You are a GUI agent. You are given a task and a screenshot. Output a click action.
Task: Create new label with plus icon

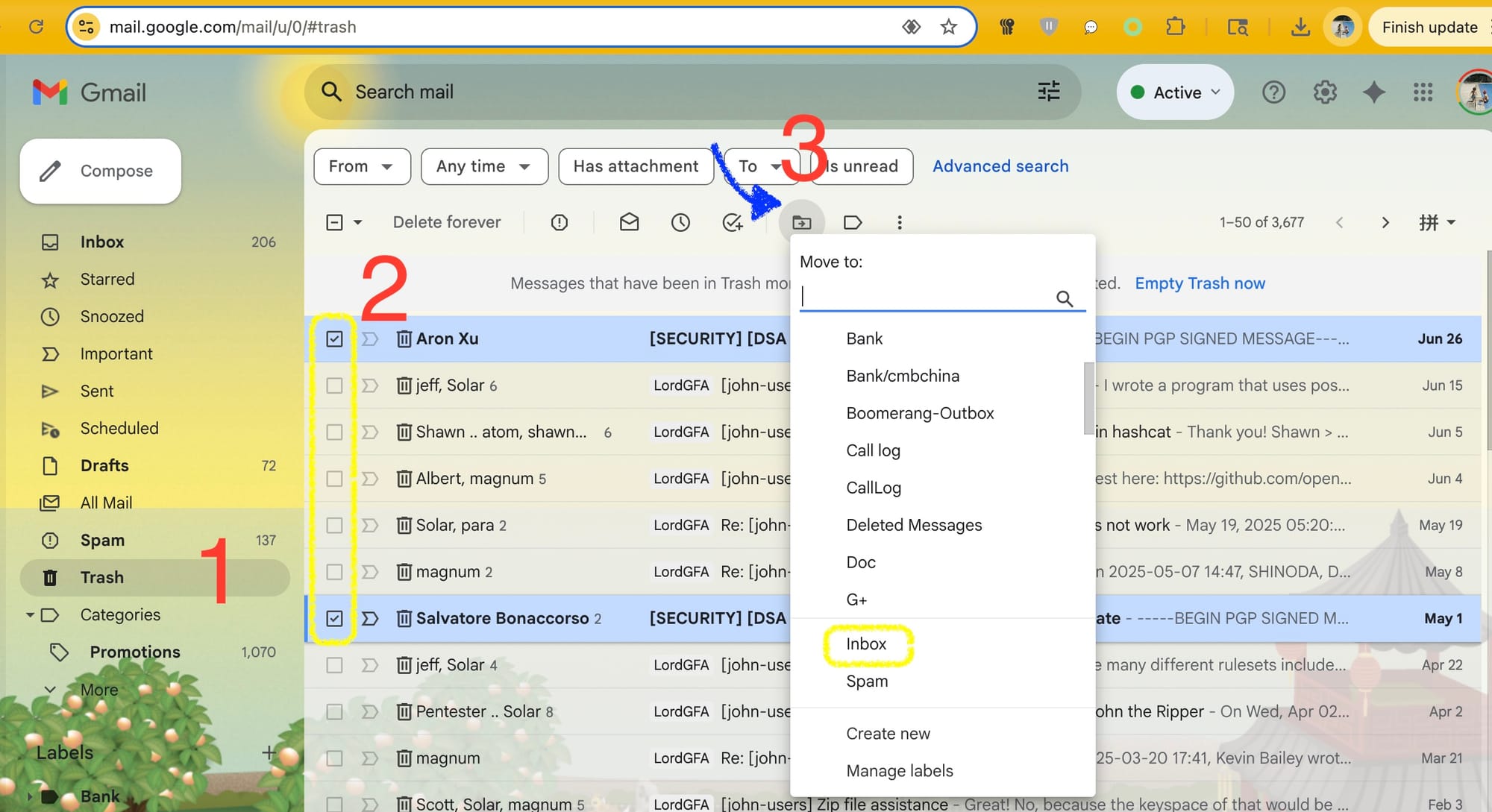click(269, 753)
